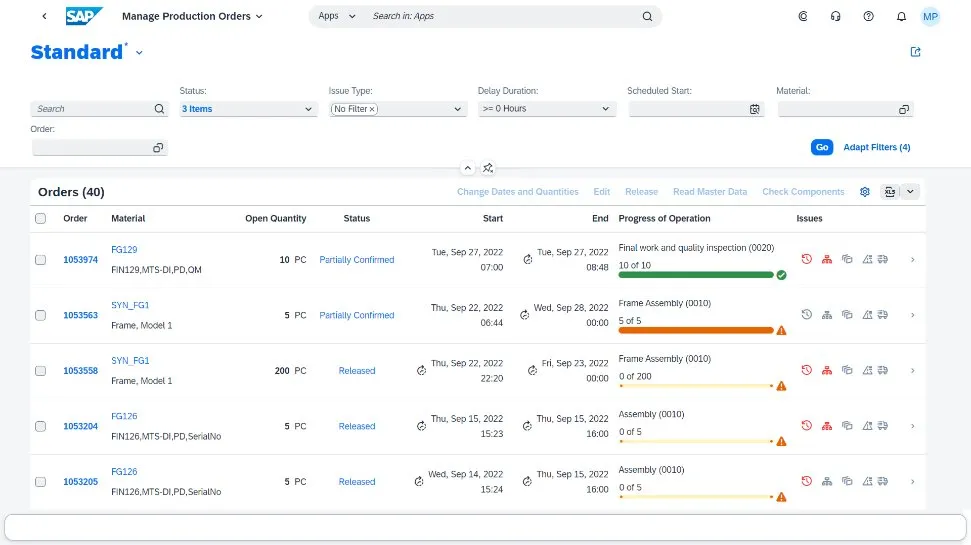
Task: Click the share icon below the header
Action: (915, 52)
